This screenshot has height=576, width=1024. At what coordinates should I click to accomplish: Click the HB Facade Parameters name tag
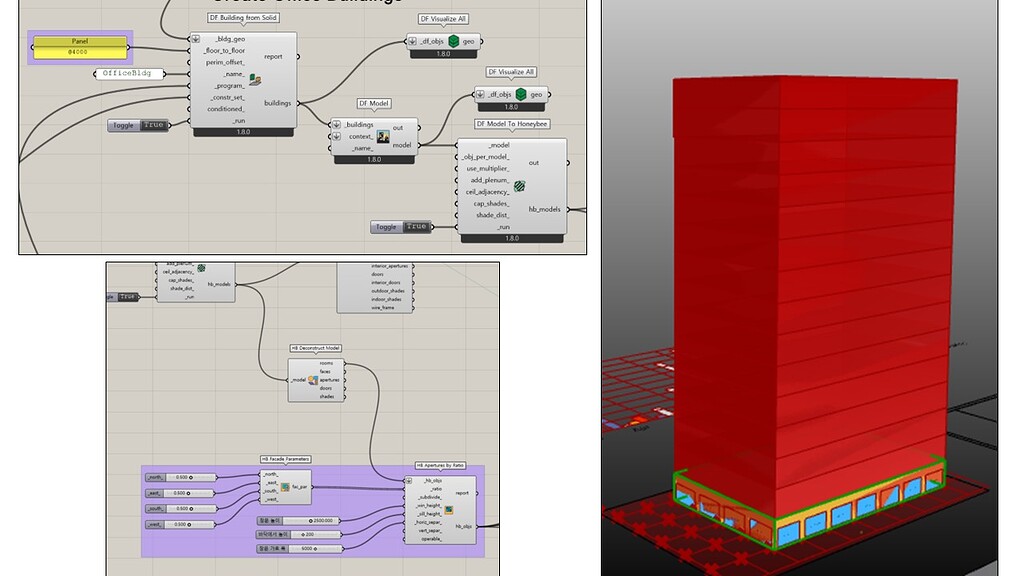(x=284, y=458)
